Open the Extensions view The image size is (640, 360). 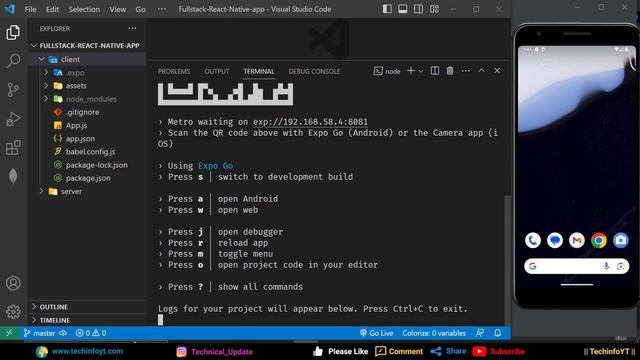13,148
